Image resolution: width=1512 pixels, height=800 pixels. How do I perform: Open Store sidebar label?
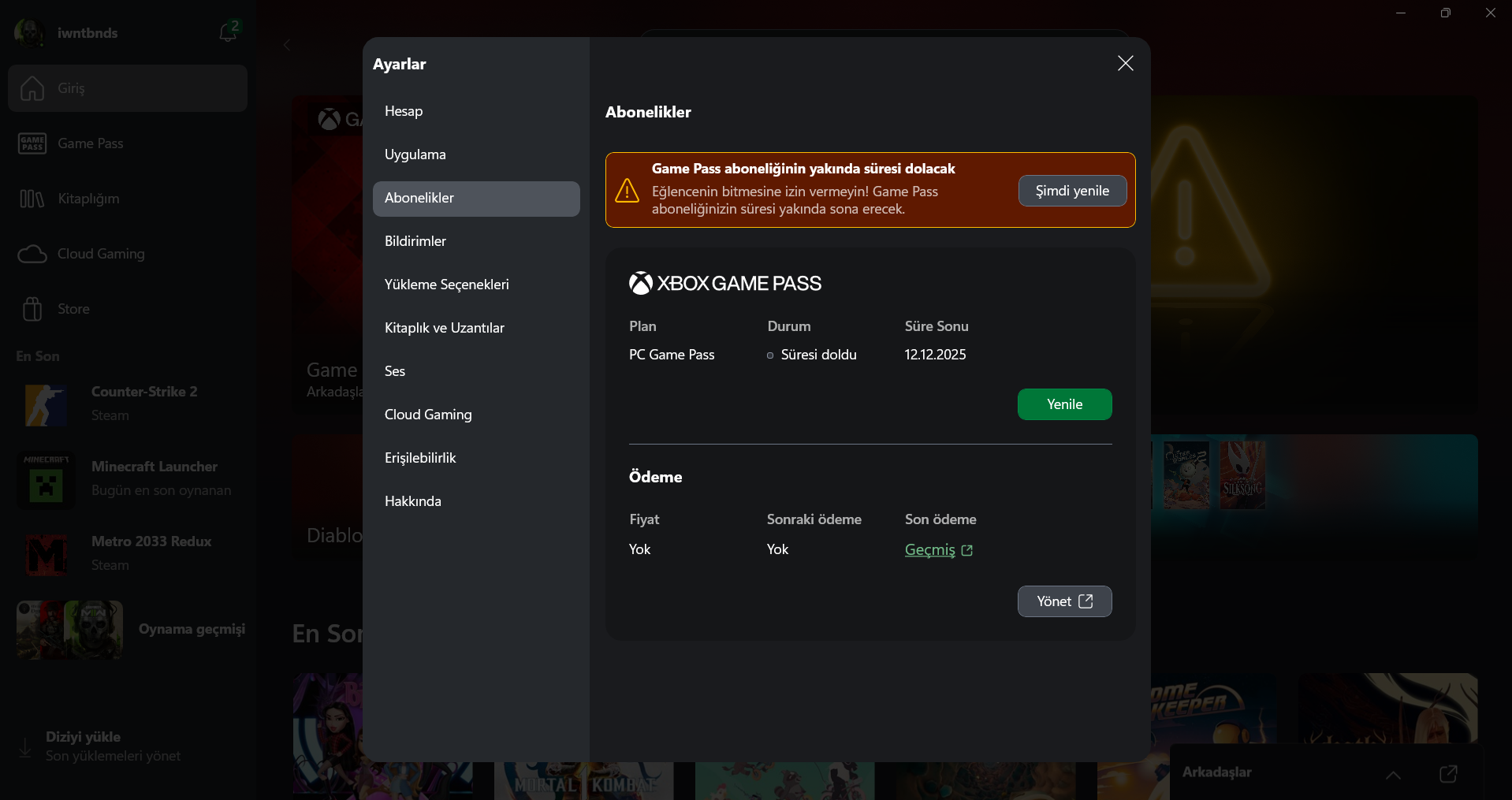click(x=73, y=309)
